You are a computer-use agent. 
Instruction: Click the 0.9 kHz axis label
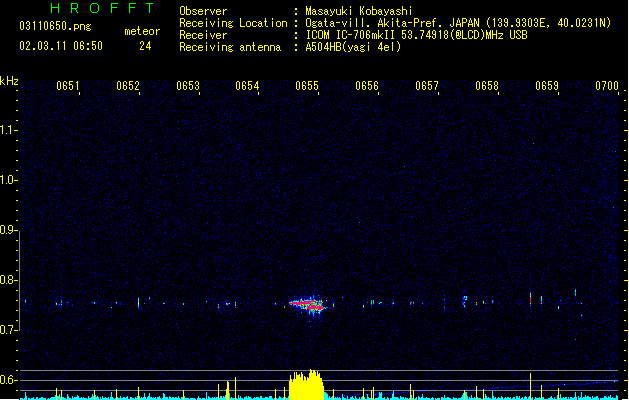pos(8,230)
